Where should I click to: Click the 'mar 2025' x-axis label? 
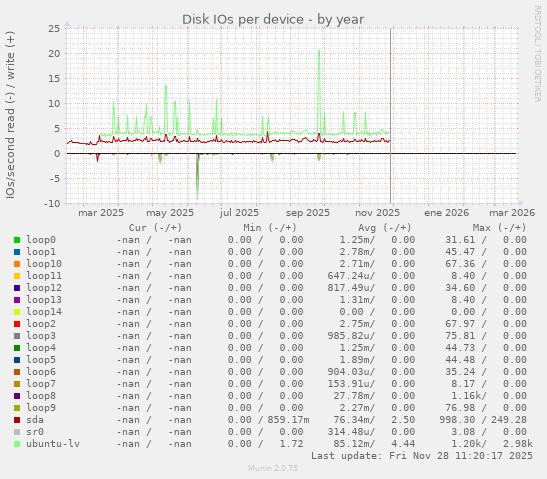pyautogui.click(x=101, y=213)
